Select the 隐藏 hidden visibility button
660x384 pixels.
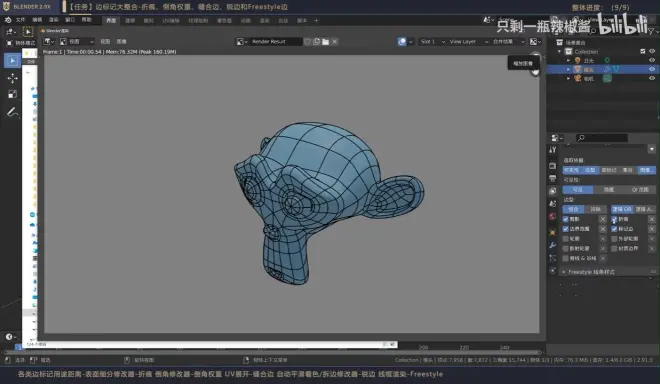click(609, 190)
